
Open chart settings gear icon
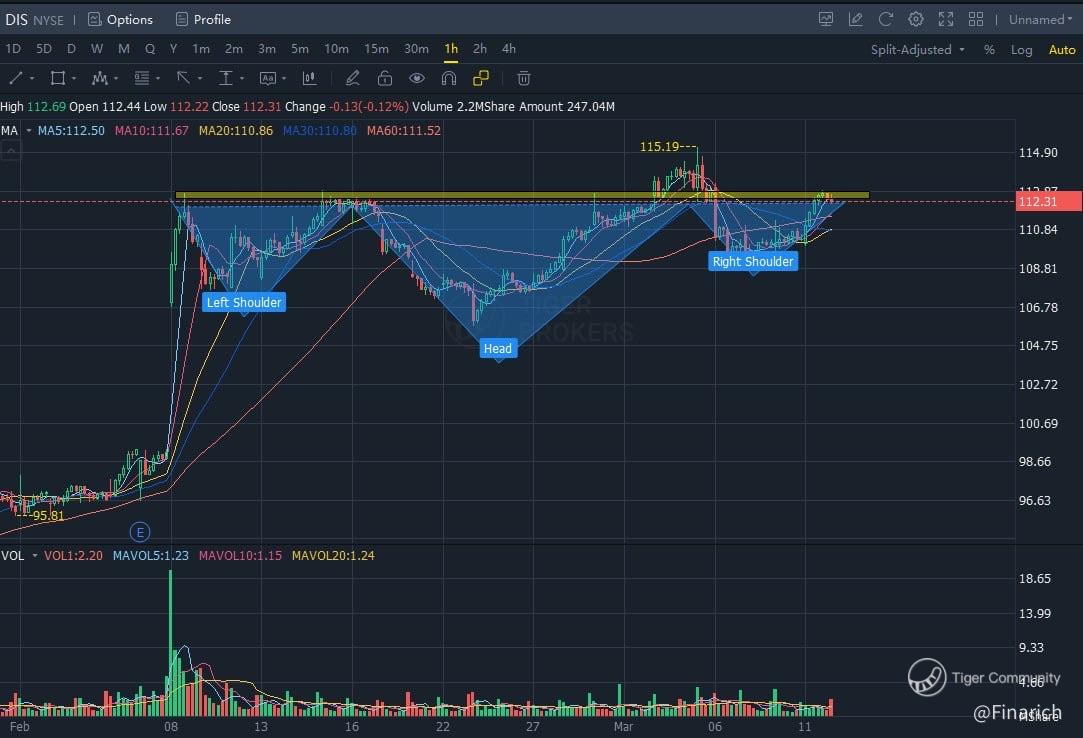pos(916,19)
